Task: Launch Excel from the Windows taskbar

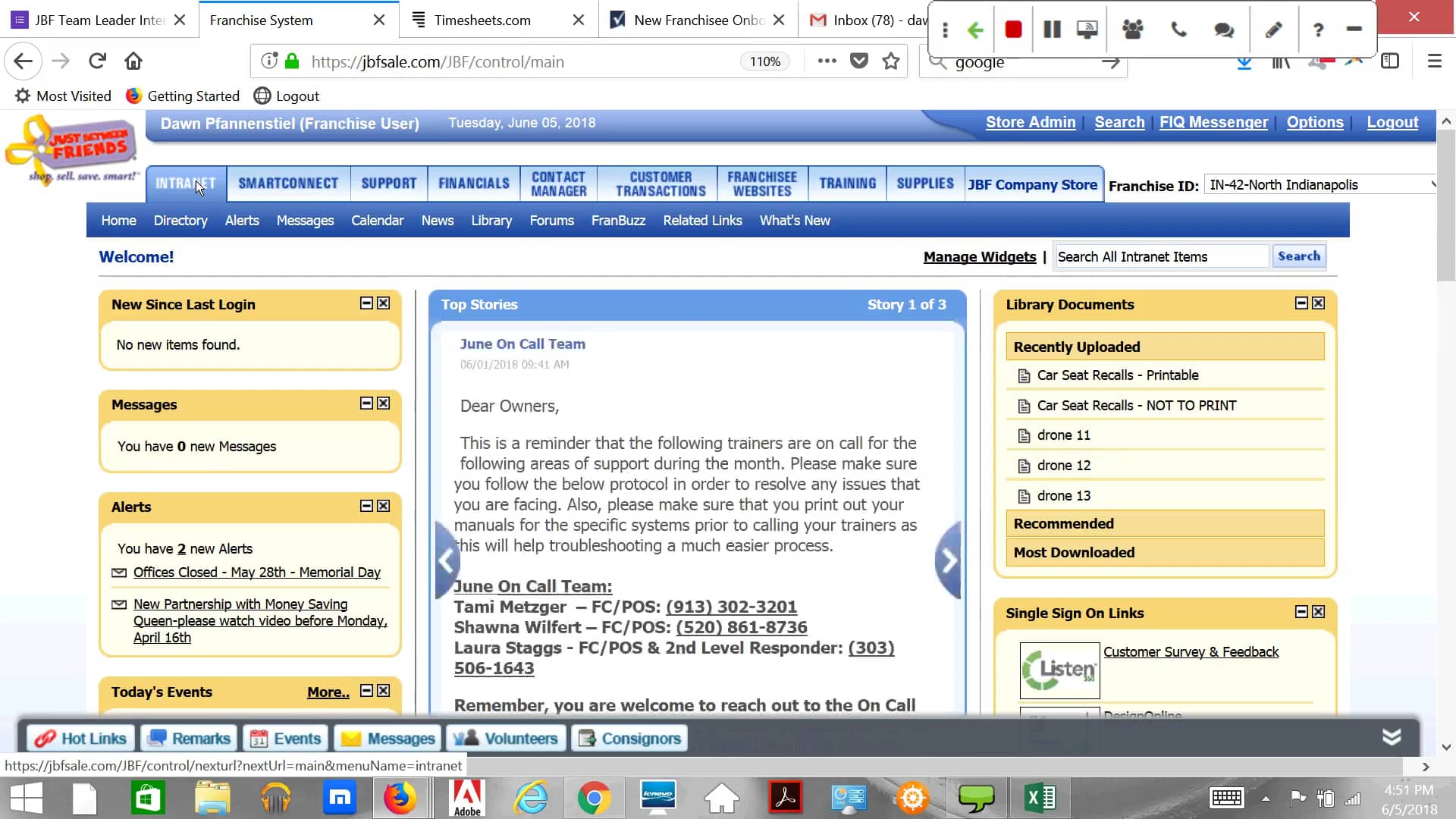Action: point(1040,798)
